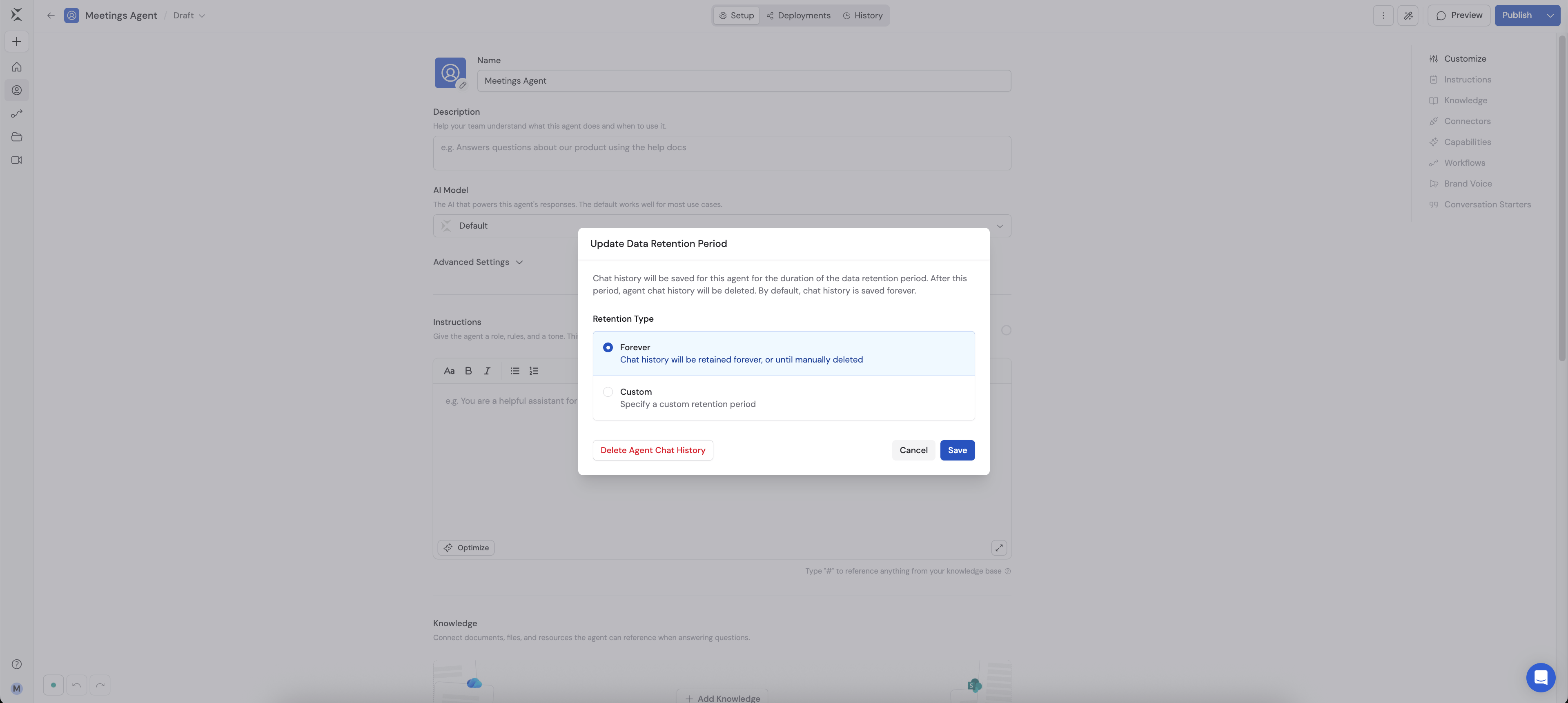This screenshot has height=703, width=1568.
Task: Jump to Capabilities in the side navigation
Action: click(1460, 142)
